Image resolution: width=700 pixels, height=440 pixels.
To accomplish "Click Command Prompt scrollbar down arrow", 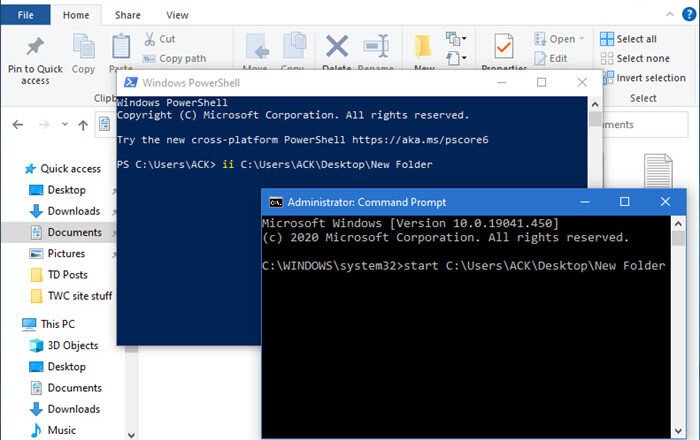I will [x=678, y=431].
